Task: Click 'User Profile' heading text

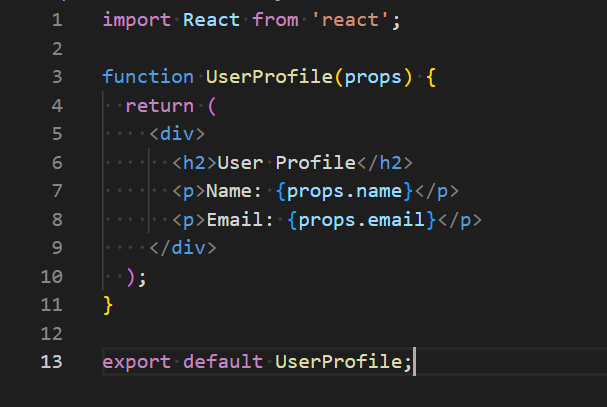Action: pos(286,163)
